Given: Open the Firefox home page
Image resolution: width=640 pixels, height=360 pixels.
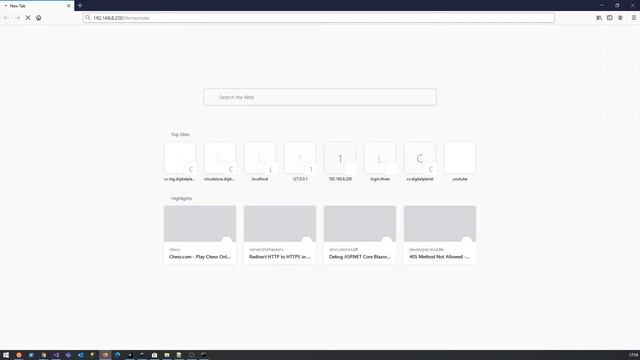Looking at the screenshot, I should (x=38, y=18).
